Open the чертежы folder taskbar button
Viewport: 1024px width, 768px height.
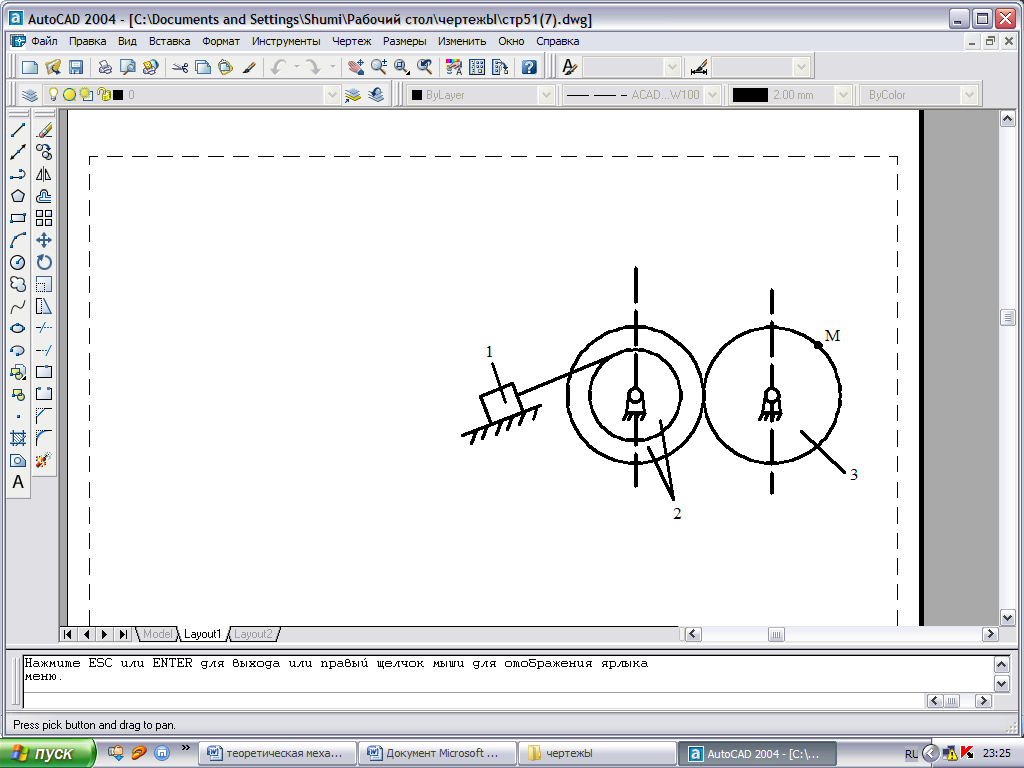click(x=598, y=754)
